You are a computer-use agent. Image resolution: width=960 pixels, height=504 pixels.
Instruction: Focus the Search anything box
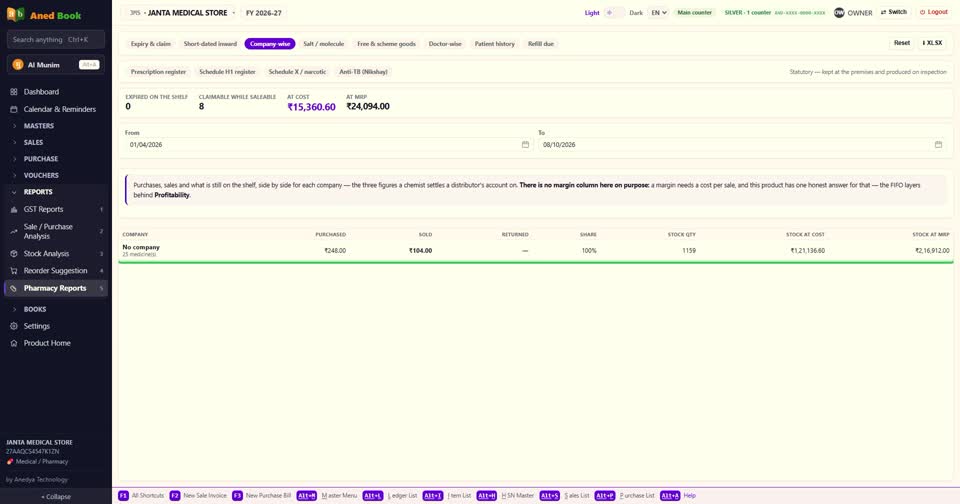pos(56,39)
